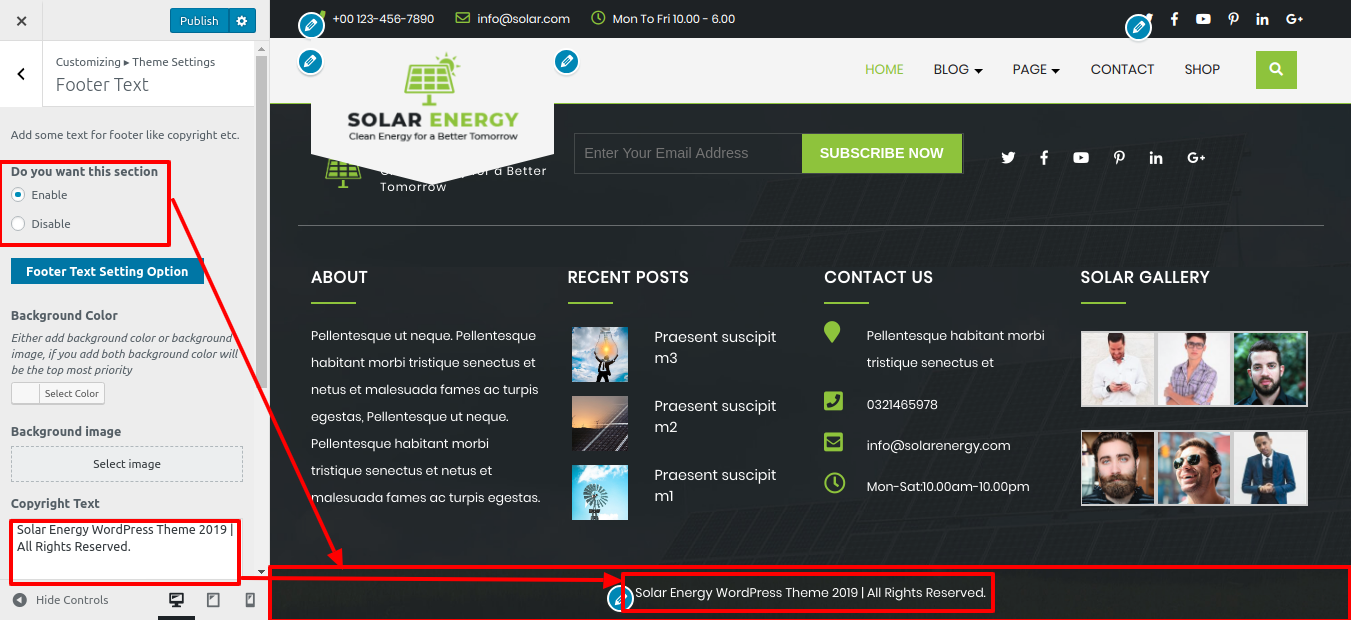The width and height of the screenshot is (1351, 620).
Task: Click the Enter Your Email Address field
Action: [x=688, y=153]
